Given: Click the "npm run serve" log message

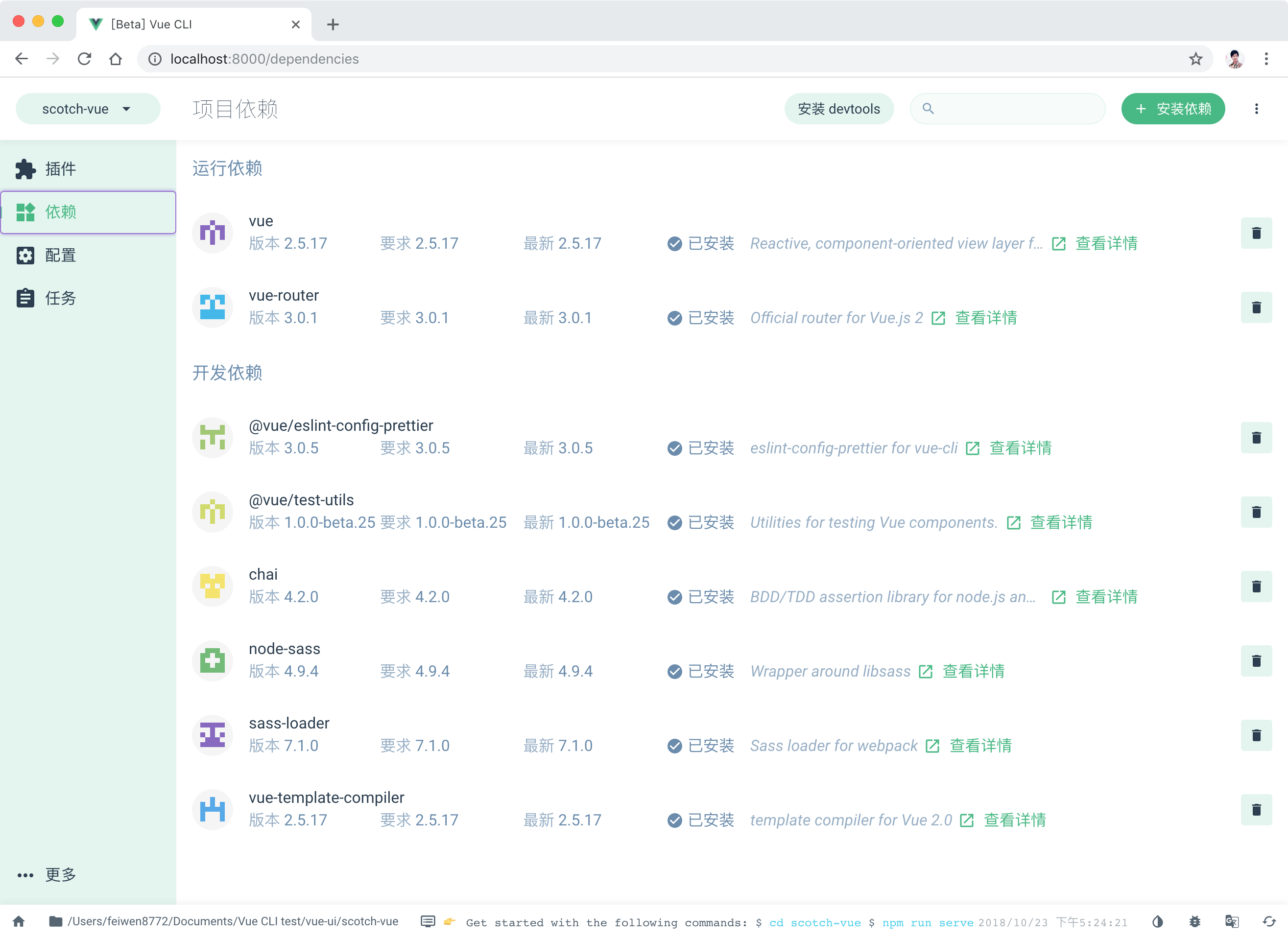Looking at the screenshot, I should pyautogui.click(x=928, y=923).
